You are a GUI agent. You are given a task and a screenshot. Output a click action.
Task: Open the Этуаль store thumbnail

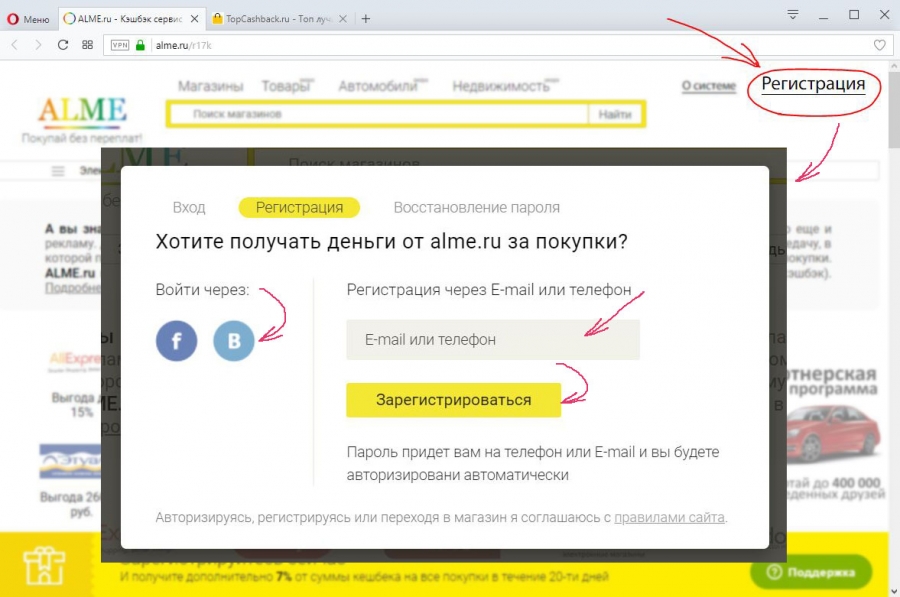click(x=70, y=460)
